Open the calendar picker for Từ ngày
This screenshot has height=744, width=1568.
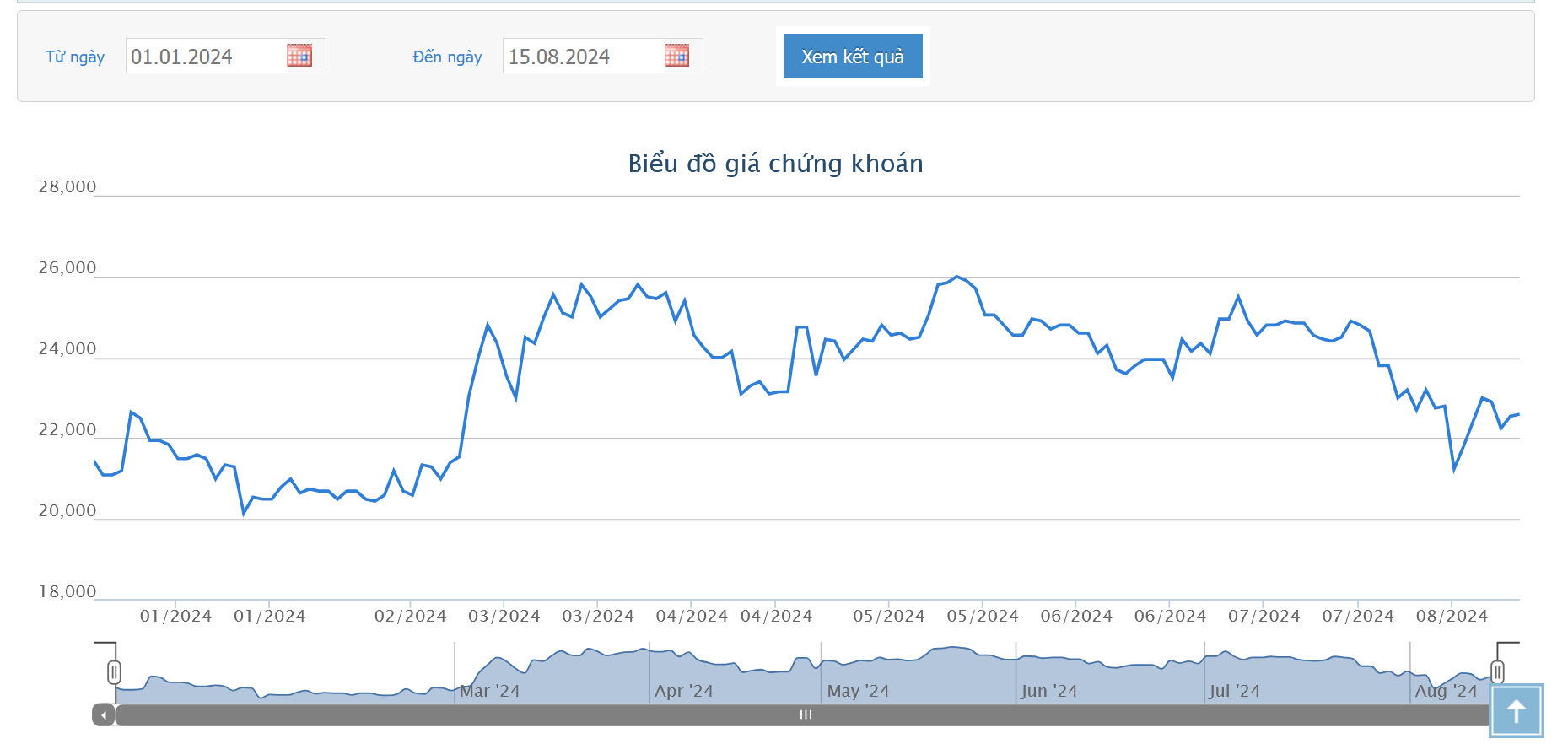pyautogui.click(x=299, y=56)
